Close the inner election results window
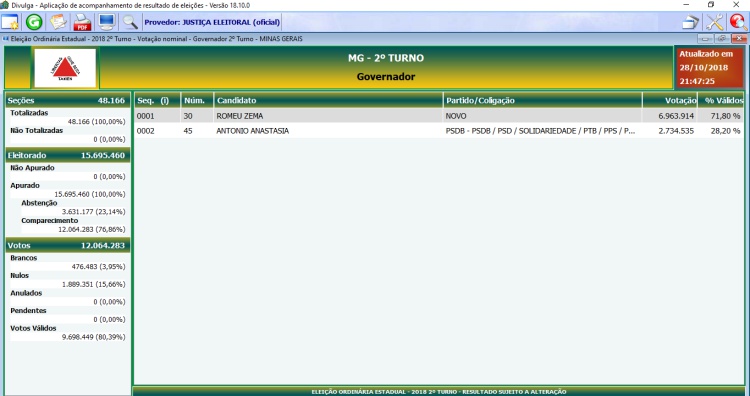The width and height of the screenshot is (750, 396). click(739, 39)
